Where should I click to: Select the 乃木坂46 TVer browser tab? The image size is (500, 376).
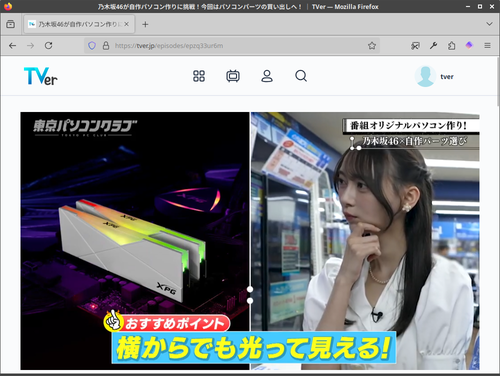pyautogui.click(x=79, y=24)
